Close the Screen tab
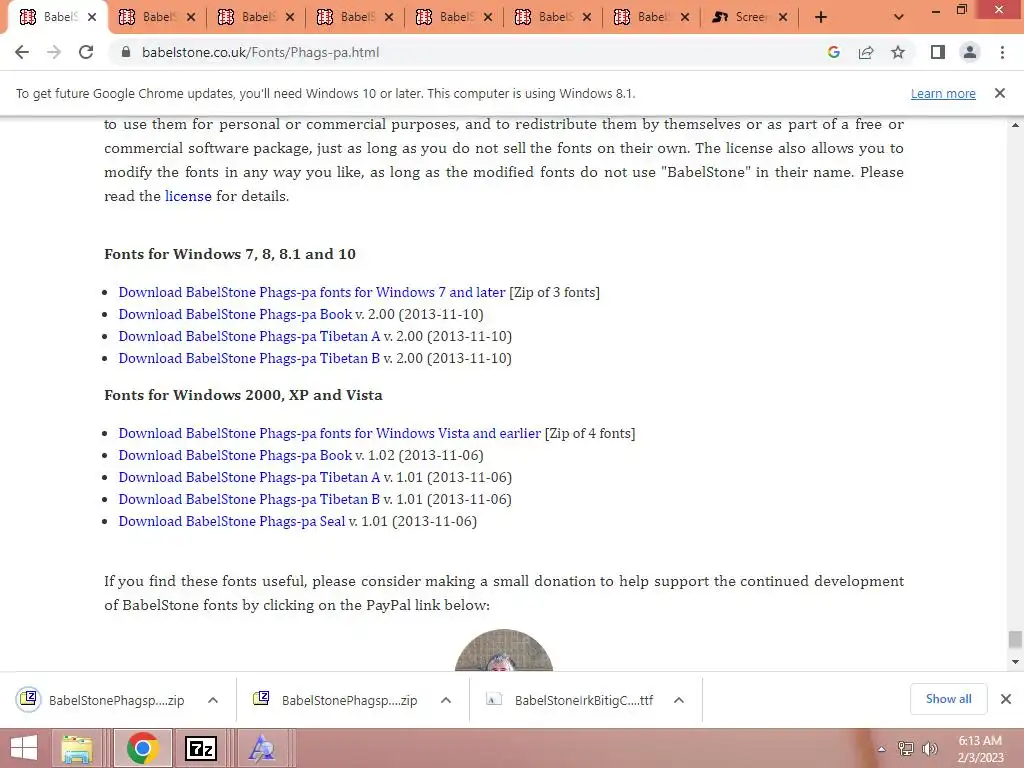The height and width of the screenshot is (768, 1024). (x=783, y=17)
